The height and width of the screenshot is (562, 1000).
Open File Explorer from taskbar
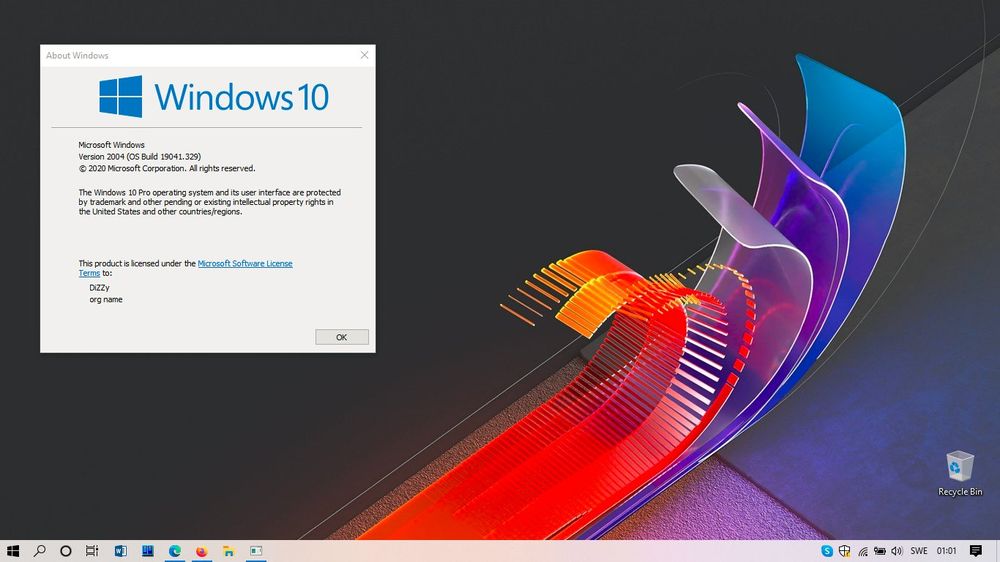[x=228, y=551]
